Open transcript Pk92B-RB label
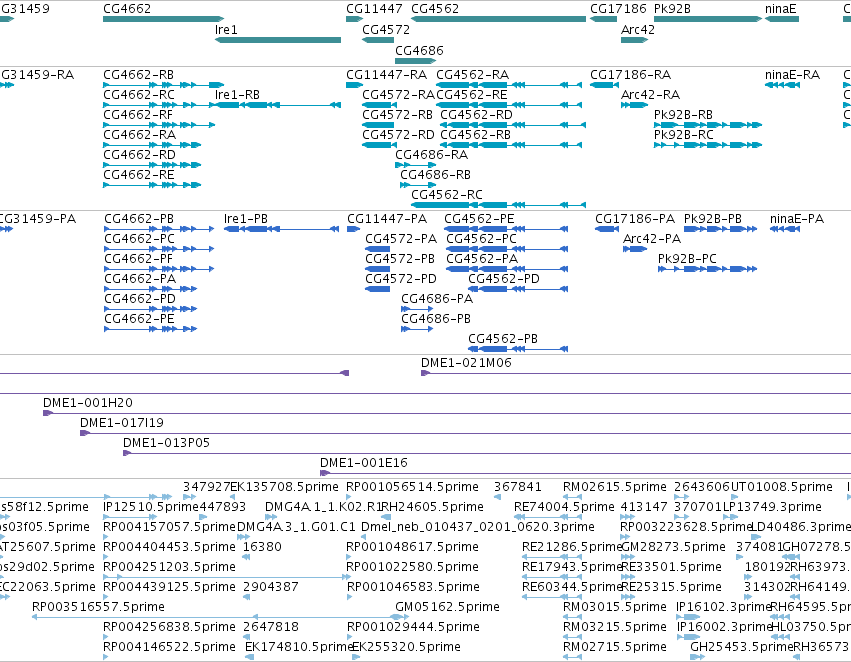 [683, 114]
